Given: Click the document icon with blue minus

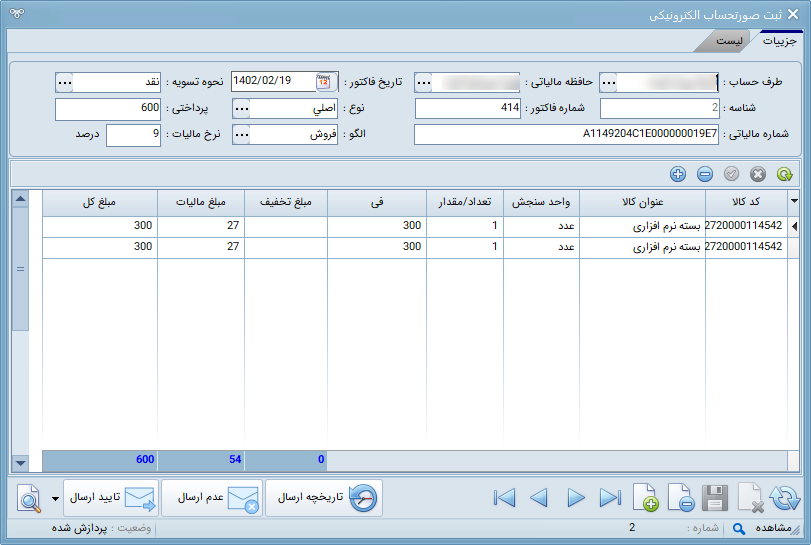Looking at the screenshot, I should pos(681,498).
